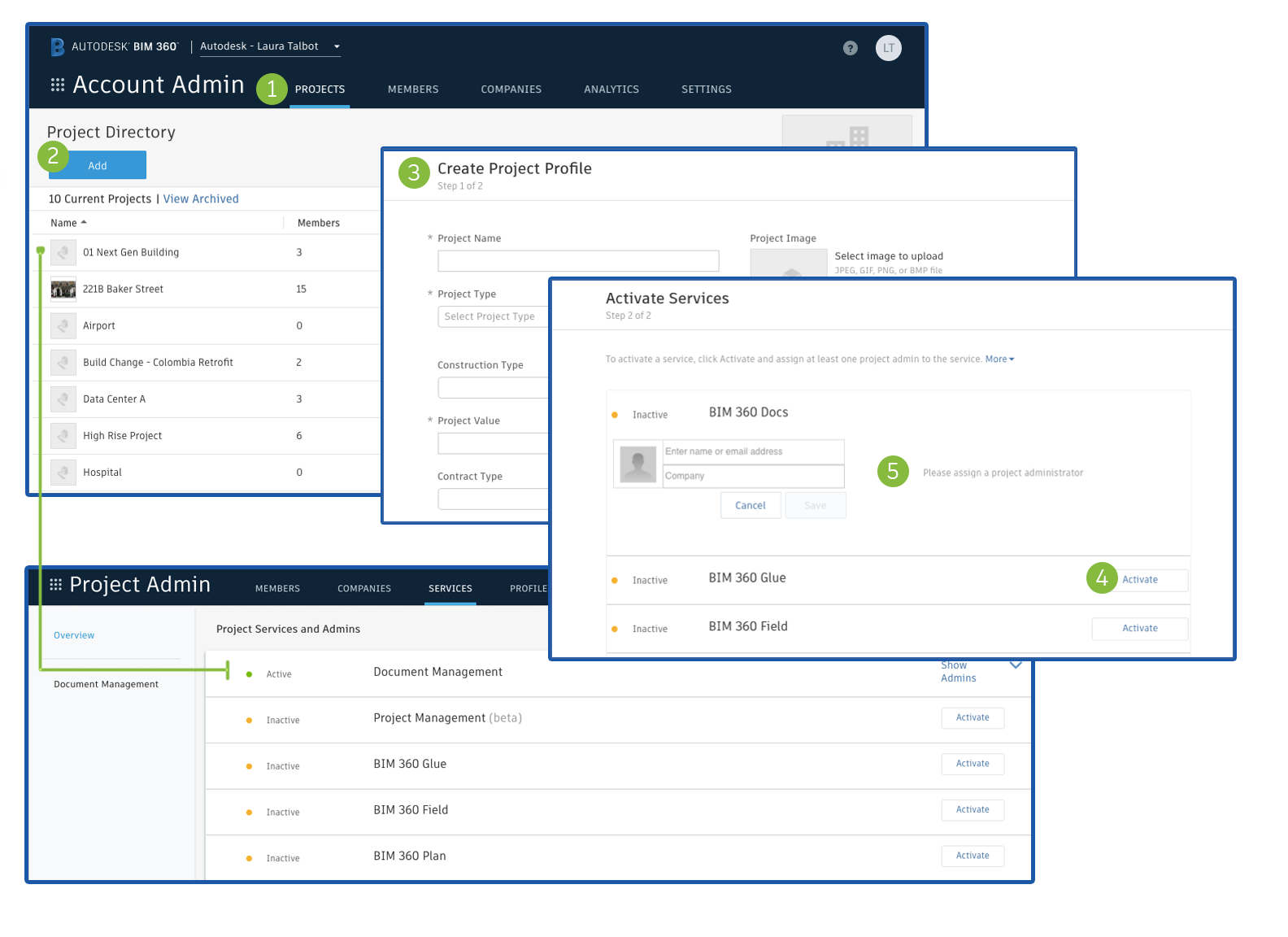Sort projects by the Name column
1288x937 pixels.
pos(68,223)
